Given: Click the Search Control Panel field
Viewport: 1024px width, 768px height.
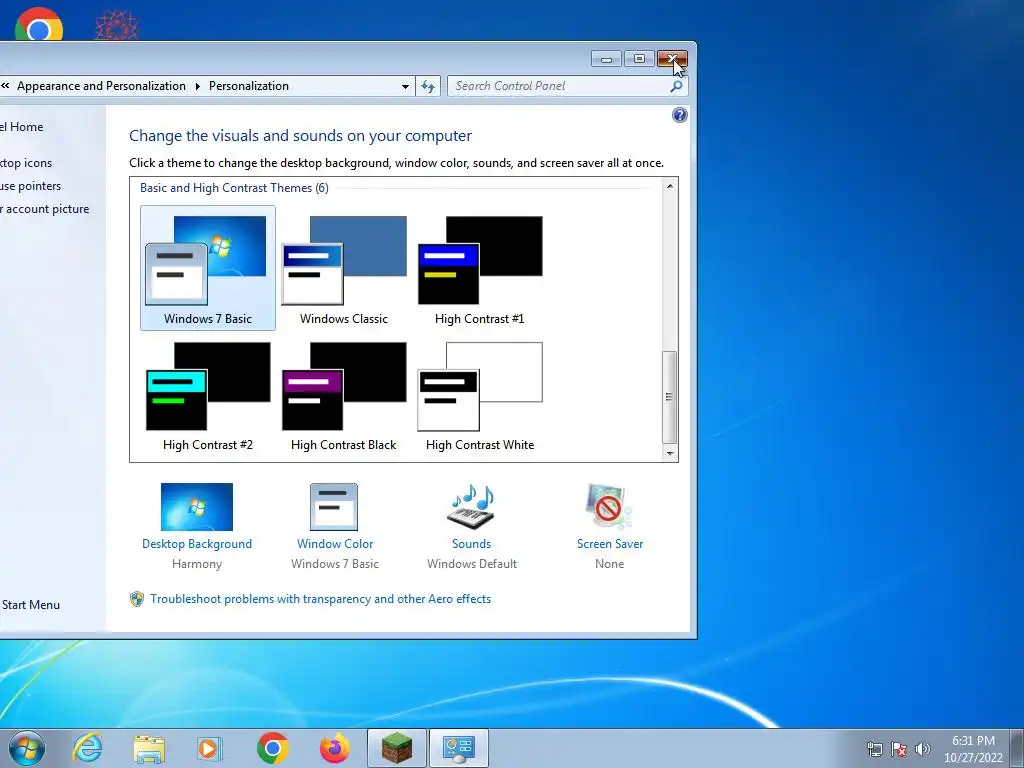Looking at the screenshot, I should pos(568,86).
